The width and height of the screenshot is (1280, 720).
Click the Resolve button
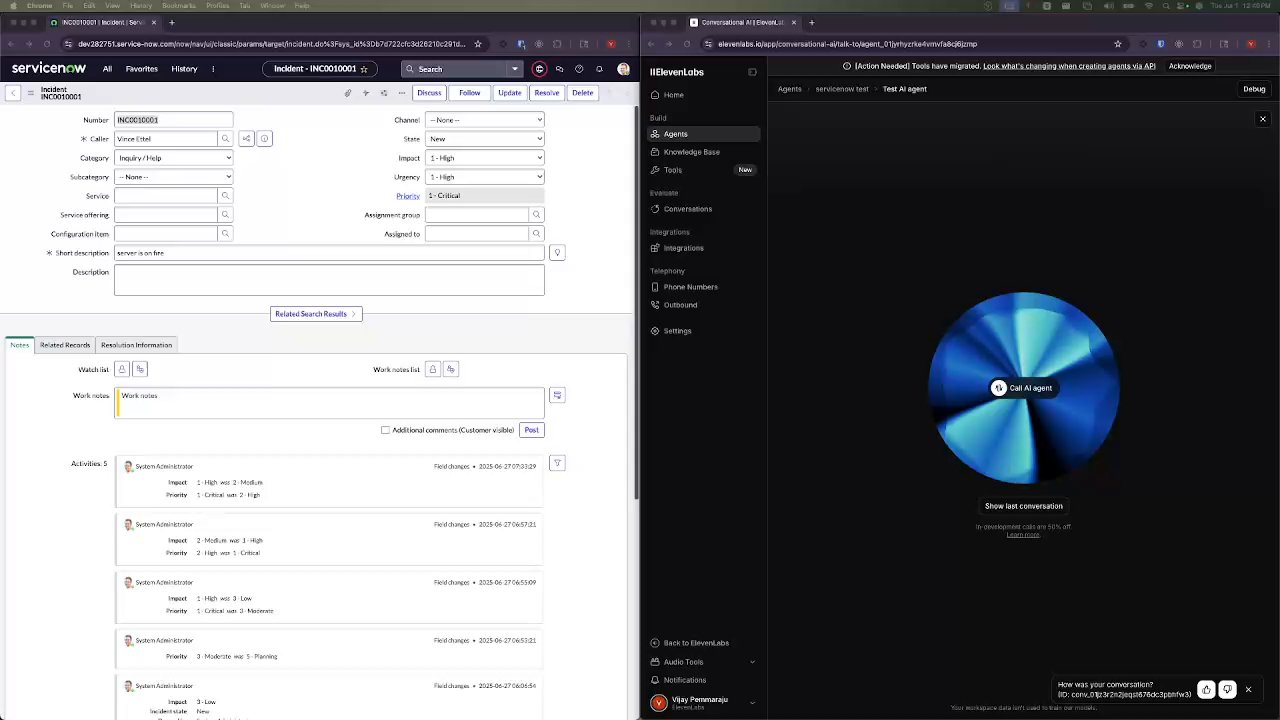(547, 93)
